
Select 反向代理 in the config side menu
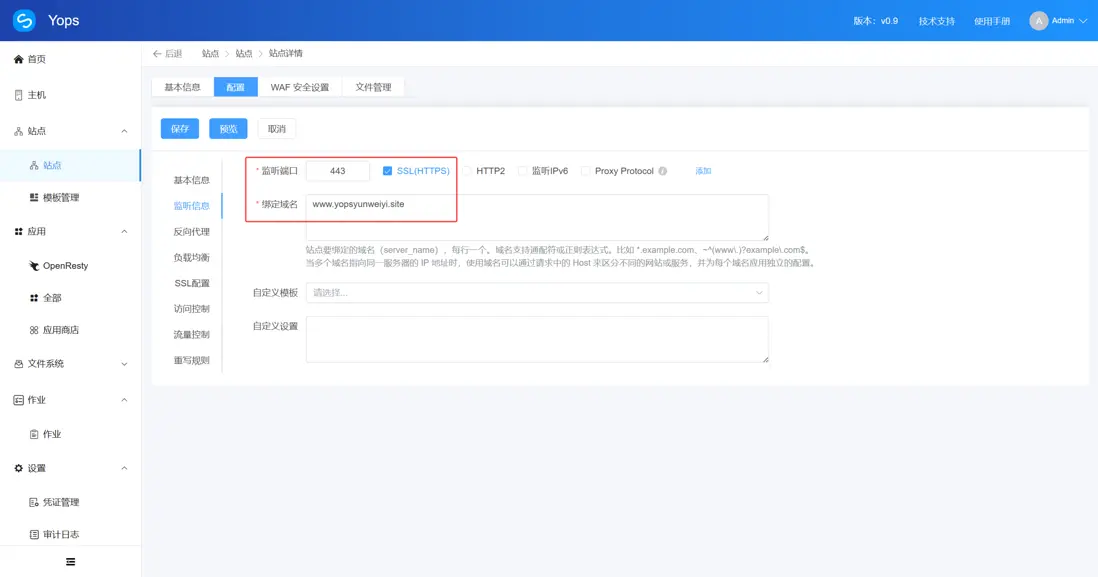[191, 232]
